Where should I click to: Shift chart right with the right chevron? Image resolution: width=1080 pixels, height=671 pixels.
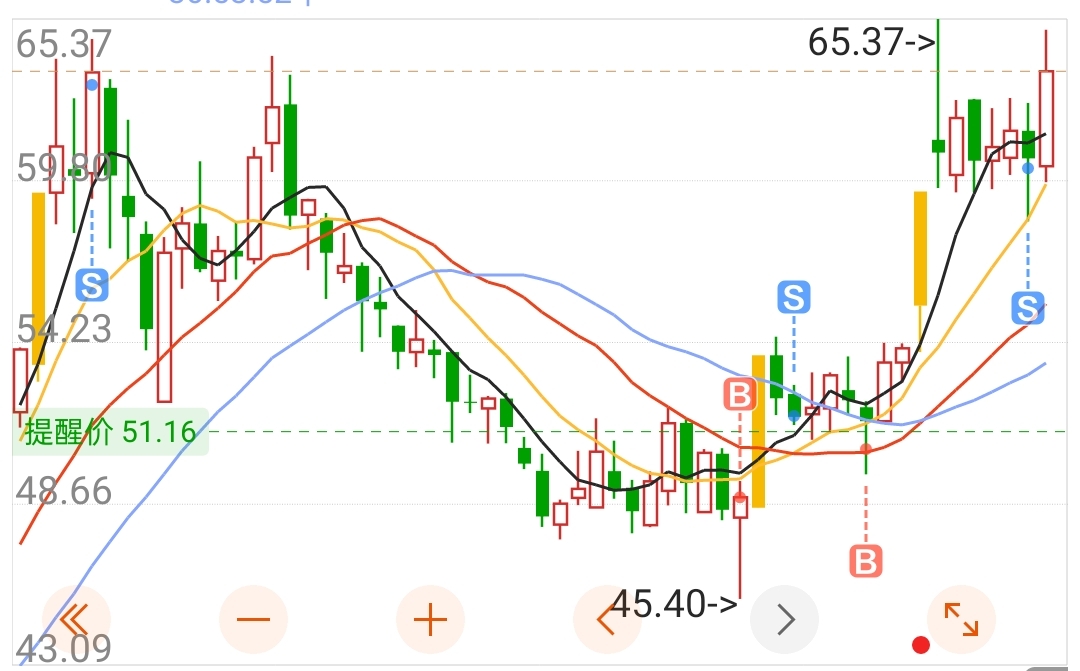(785, 619)
